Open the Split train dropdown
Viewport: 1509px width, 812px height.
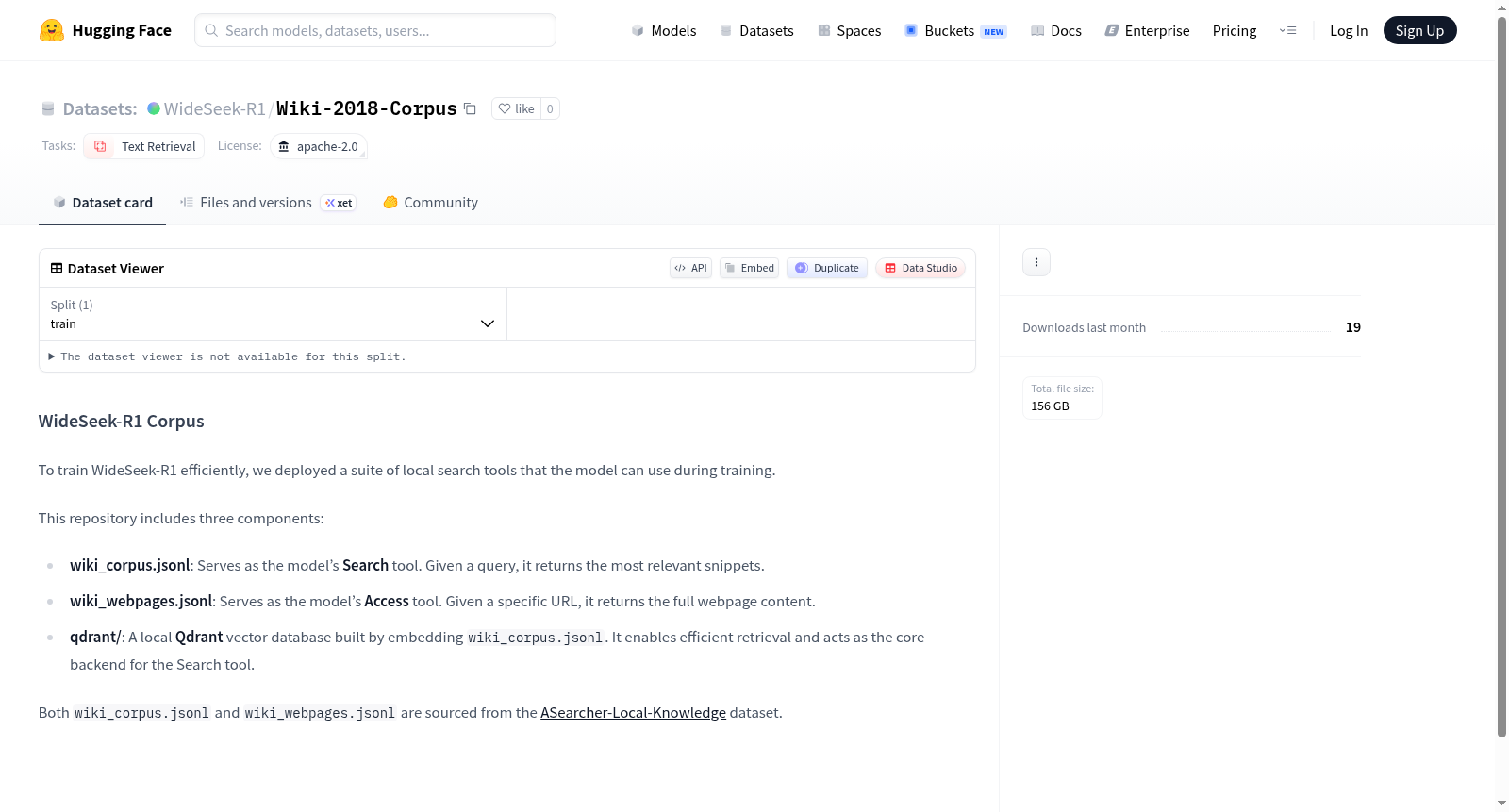pyautogui.click(x=273, y=314)
